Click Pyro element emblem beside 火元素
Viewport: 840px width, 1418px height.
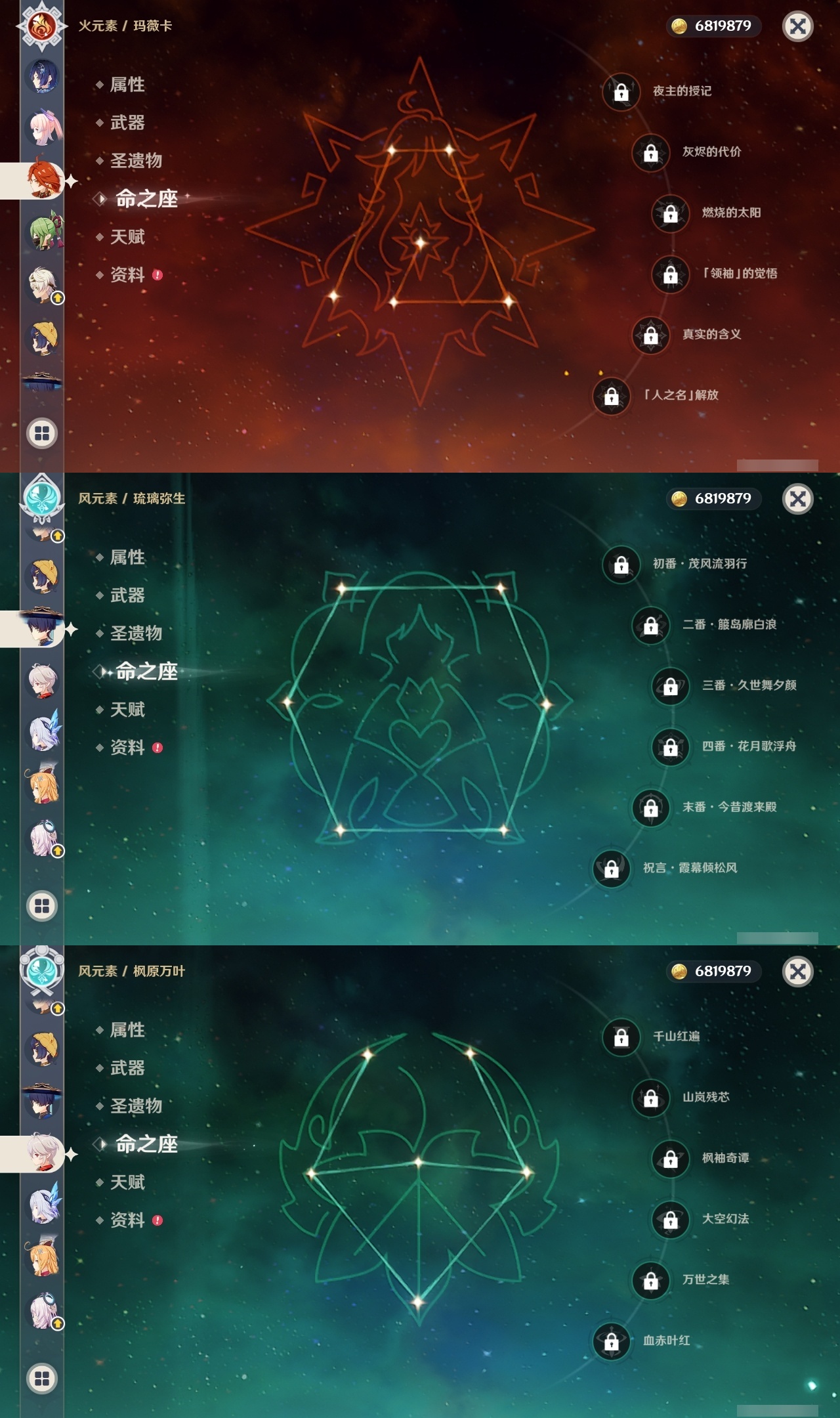pos(42,26)
